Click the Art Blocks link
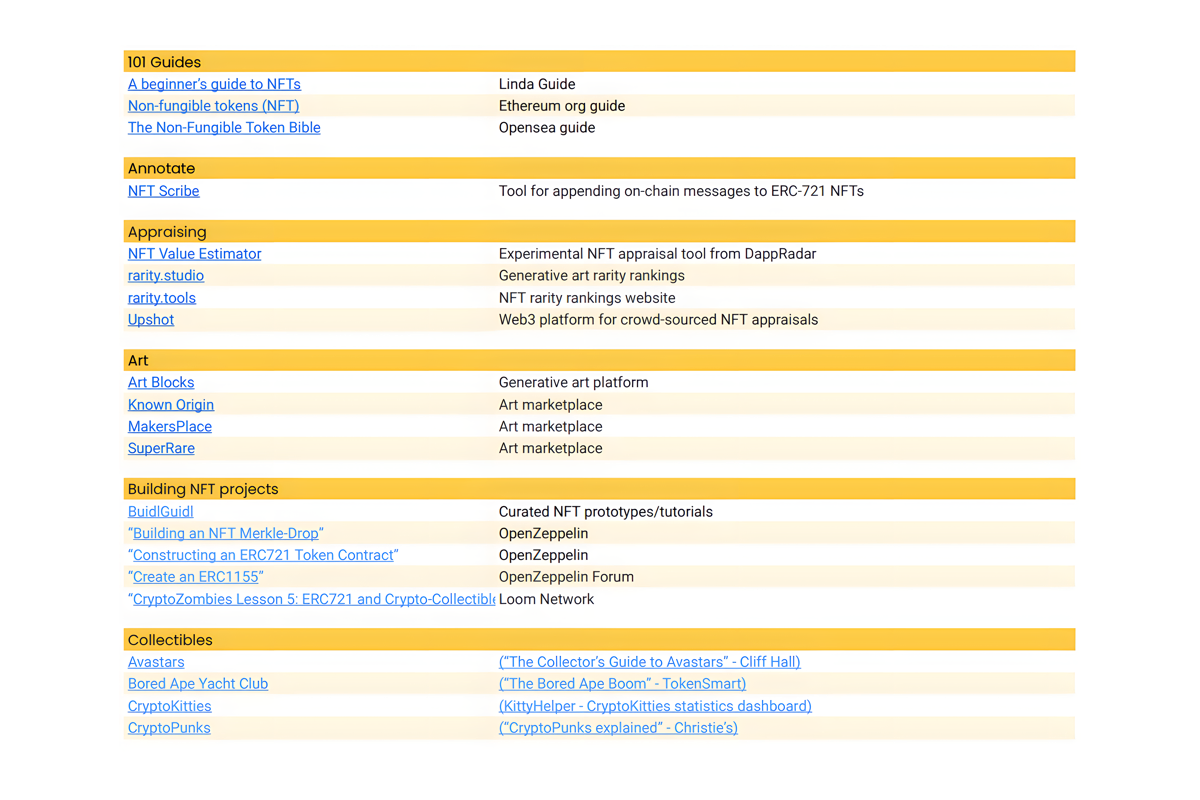Viewport: 1200px width, 800px height. 161,383
